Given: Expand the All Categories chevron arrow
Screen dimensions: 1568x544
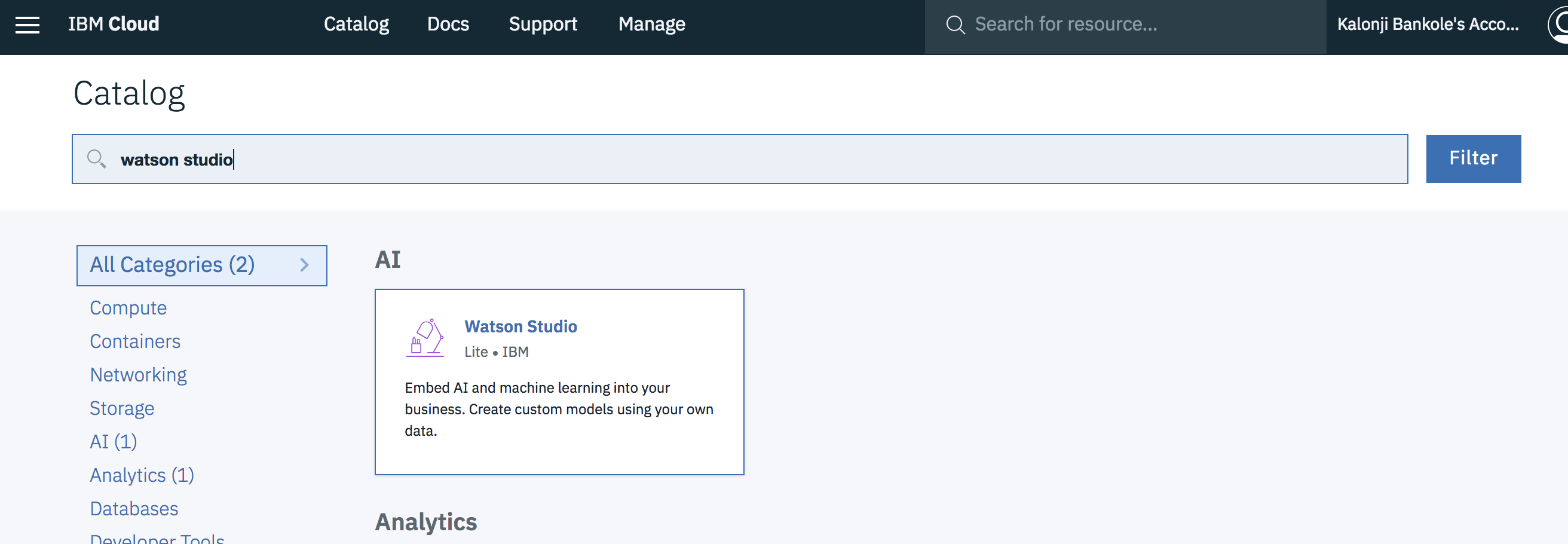Looking at the screenshot, I should 304,265.
